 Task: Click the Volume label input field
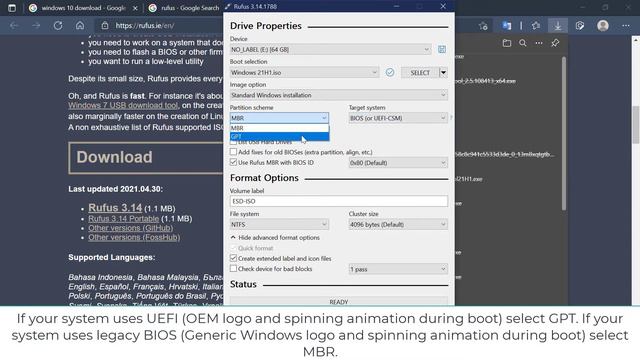pos(339,201)
